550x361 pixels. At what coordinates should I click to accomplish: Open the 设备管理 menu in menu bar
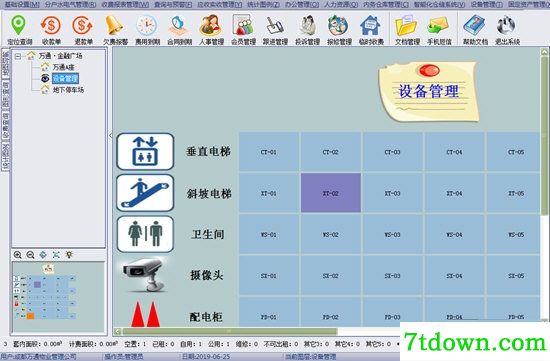(x=486, y=5)
